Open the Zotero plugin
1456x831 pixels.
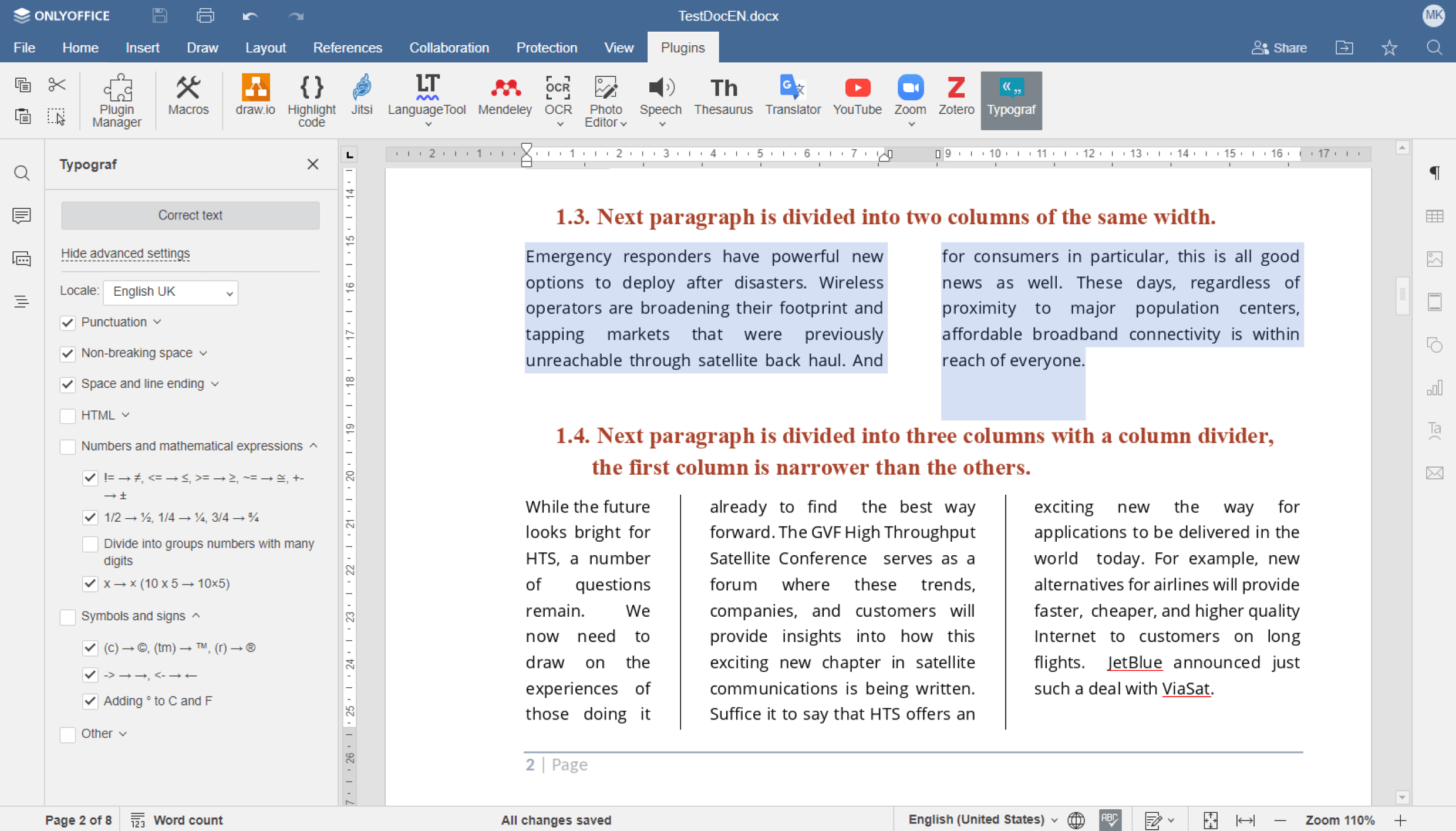coord(956,96)
